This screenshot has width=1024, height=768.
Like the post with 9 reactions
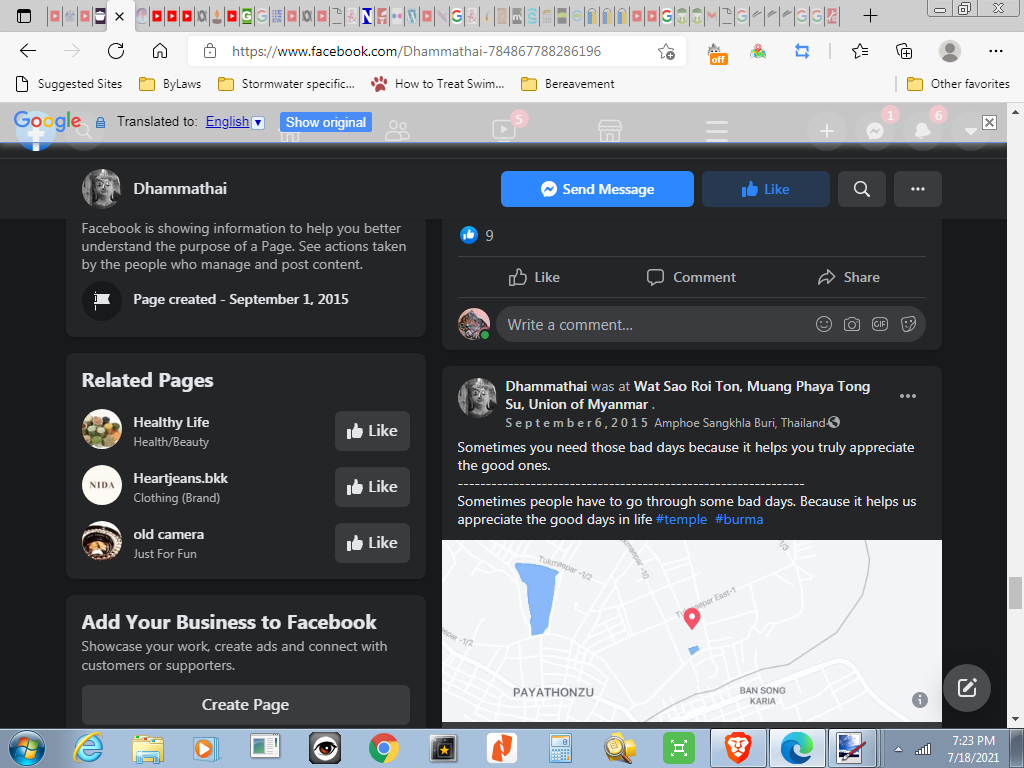534,277
